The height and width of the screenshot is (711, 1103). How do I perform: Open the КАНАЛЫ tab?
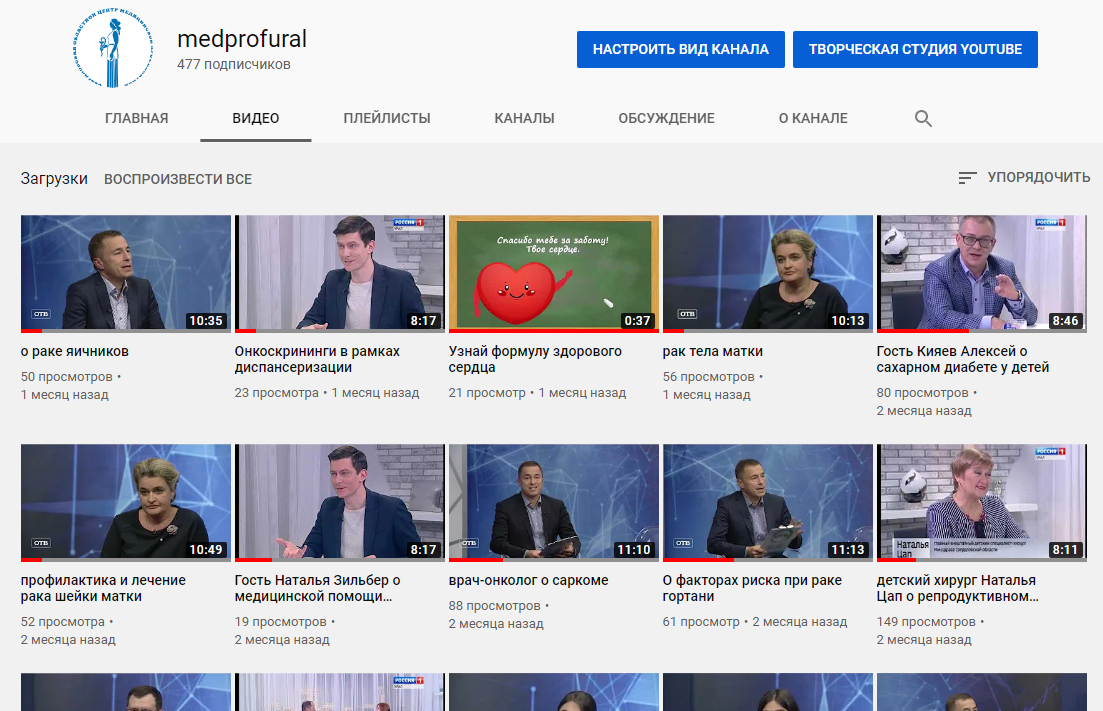tap(524, 118)
